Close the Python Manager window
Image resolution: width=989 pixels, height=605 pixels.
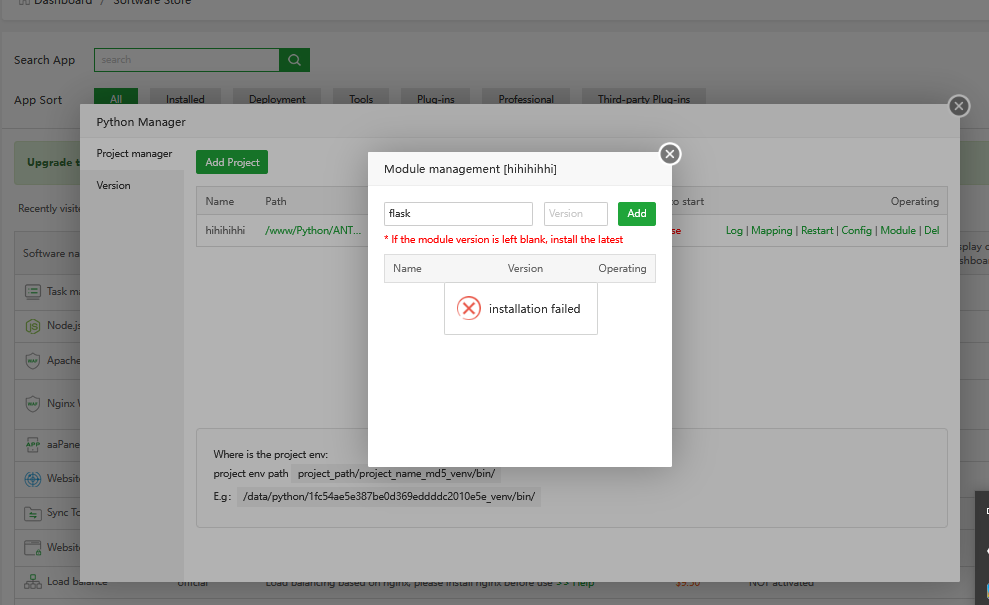958,106
